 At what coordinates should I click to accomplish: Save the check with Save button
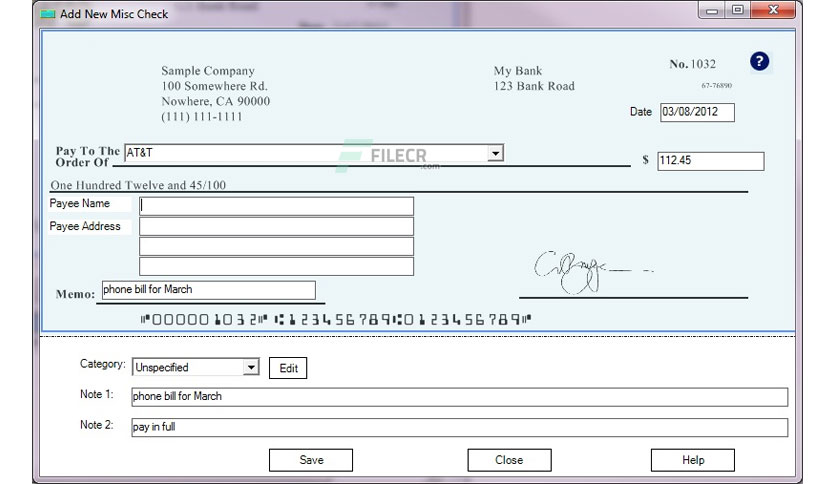pos(311,460)
